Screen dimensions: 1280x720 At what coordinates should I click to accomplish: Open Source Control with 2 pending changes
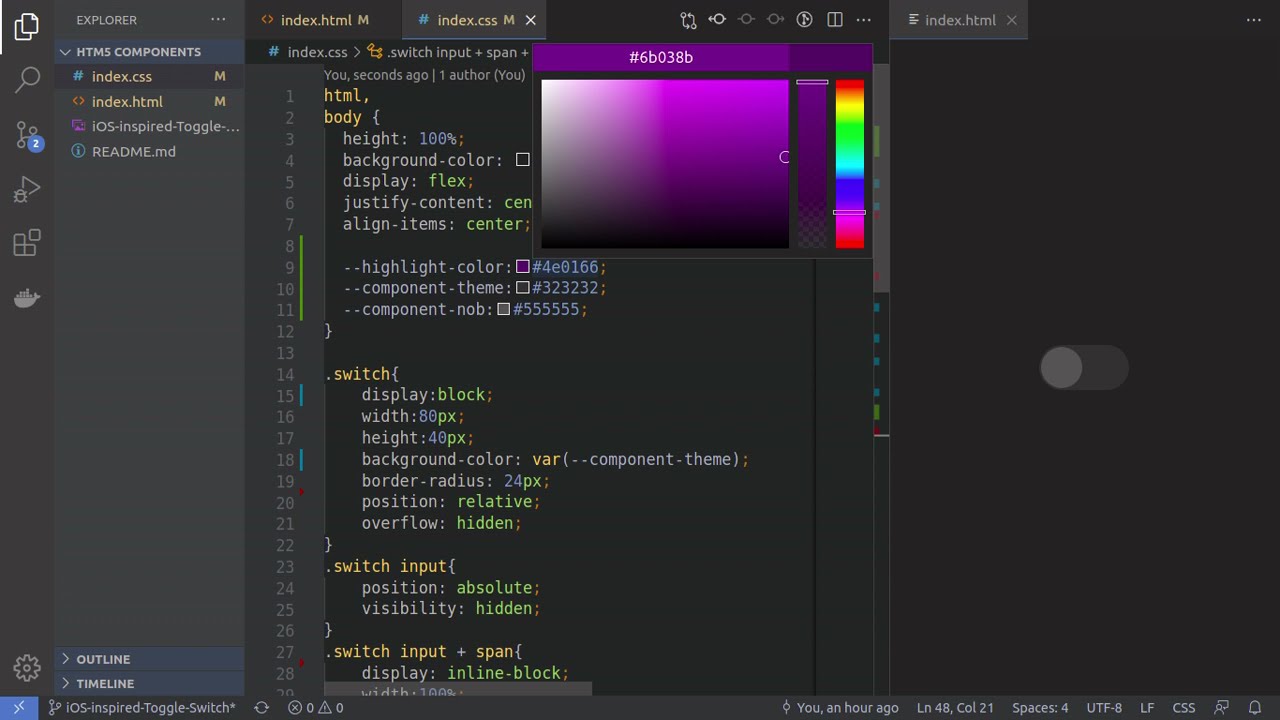point(27,135)
